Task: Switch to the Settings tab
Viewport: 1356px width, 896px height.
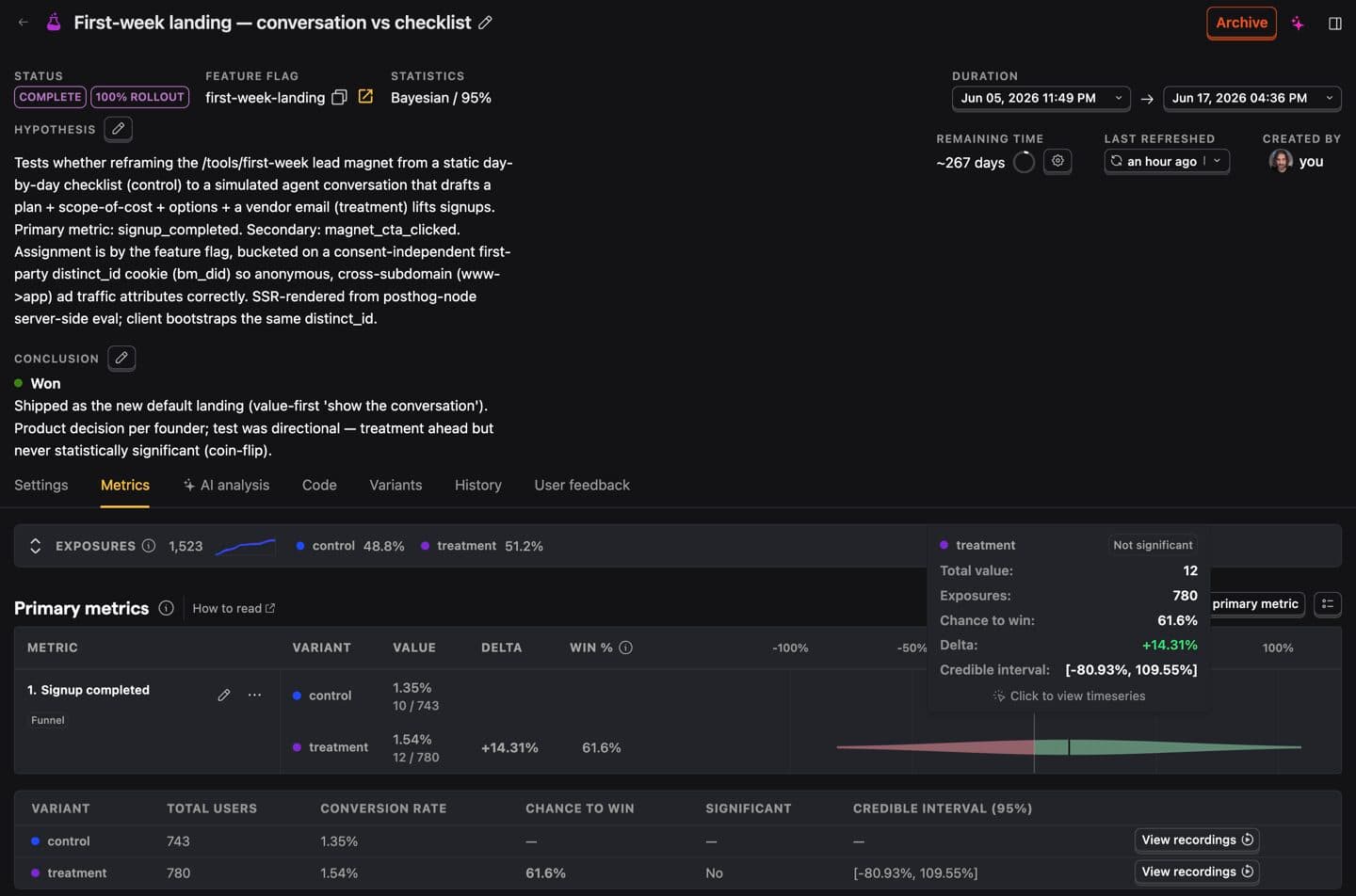Action: (41, 485)
